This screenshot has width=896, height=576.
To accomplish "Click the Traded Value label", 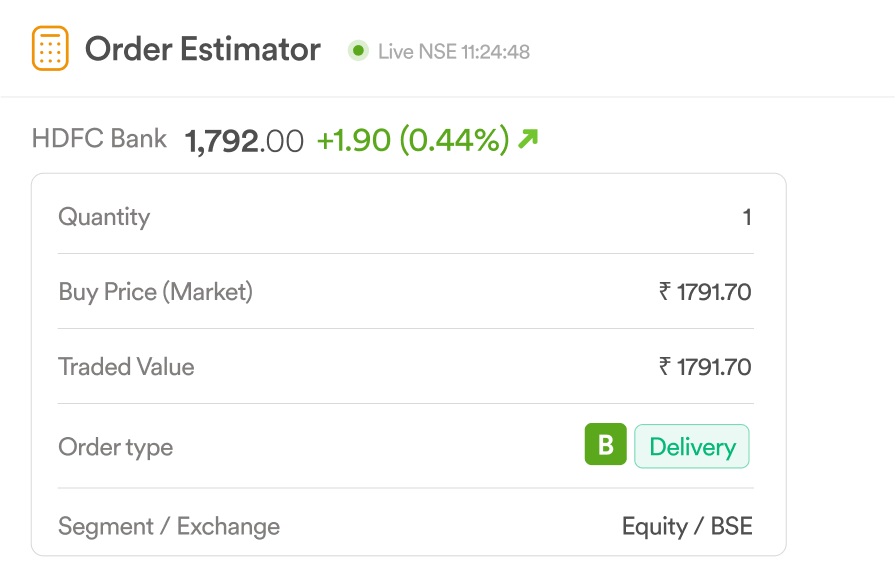I will click(x=126, y=367).
